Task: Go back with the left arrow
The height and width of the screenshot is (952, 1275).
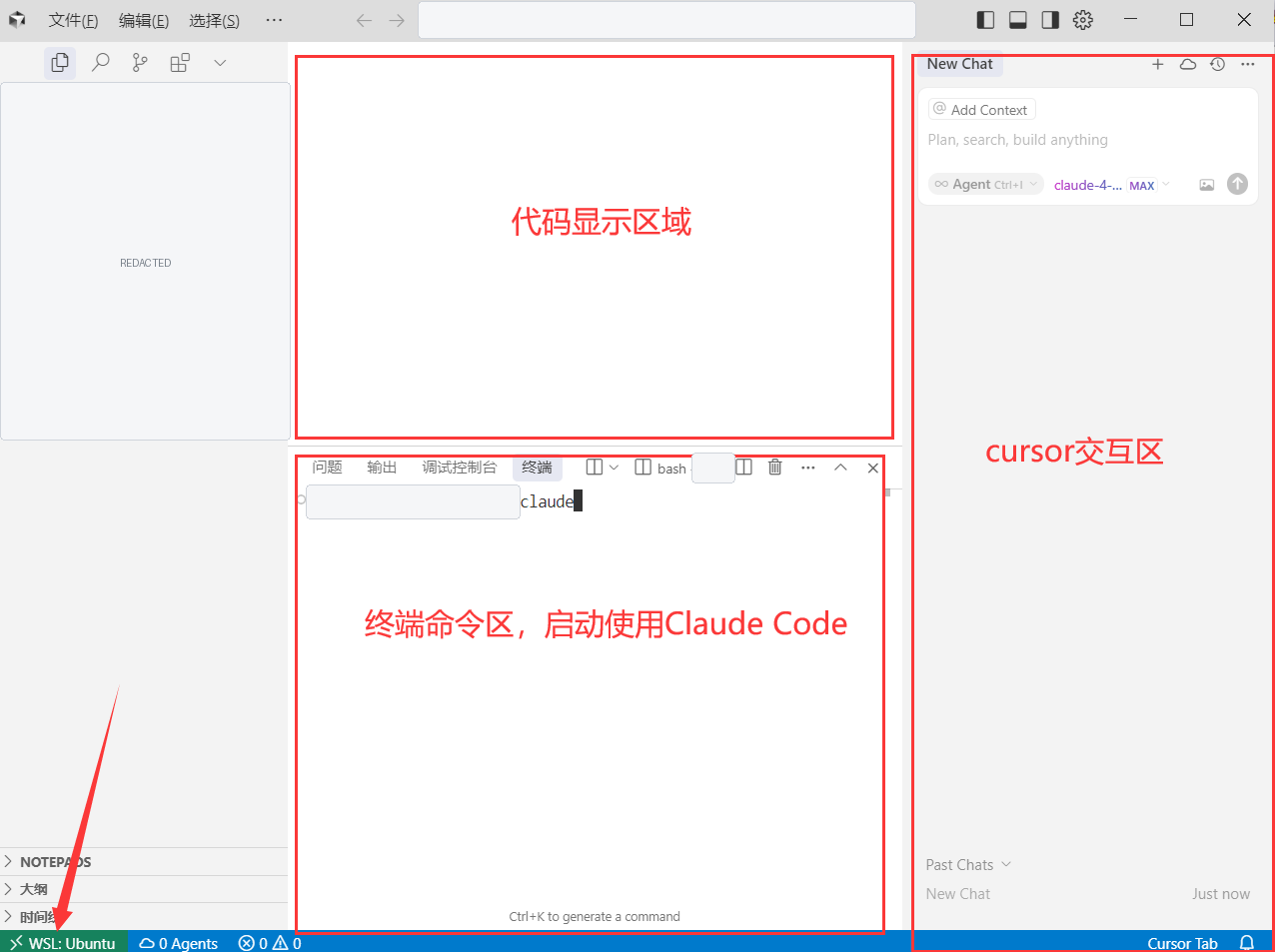Action: [x=364, y=20]
